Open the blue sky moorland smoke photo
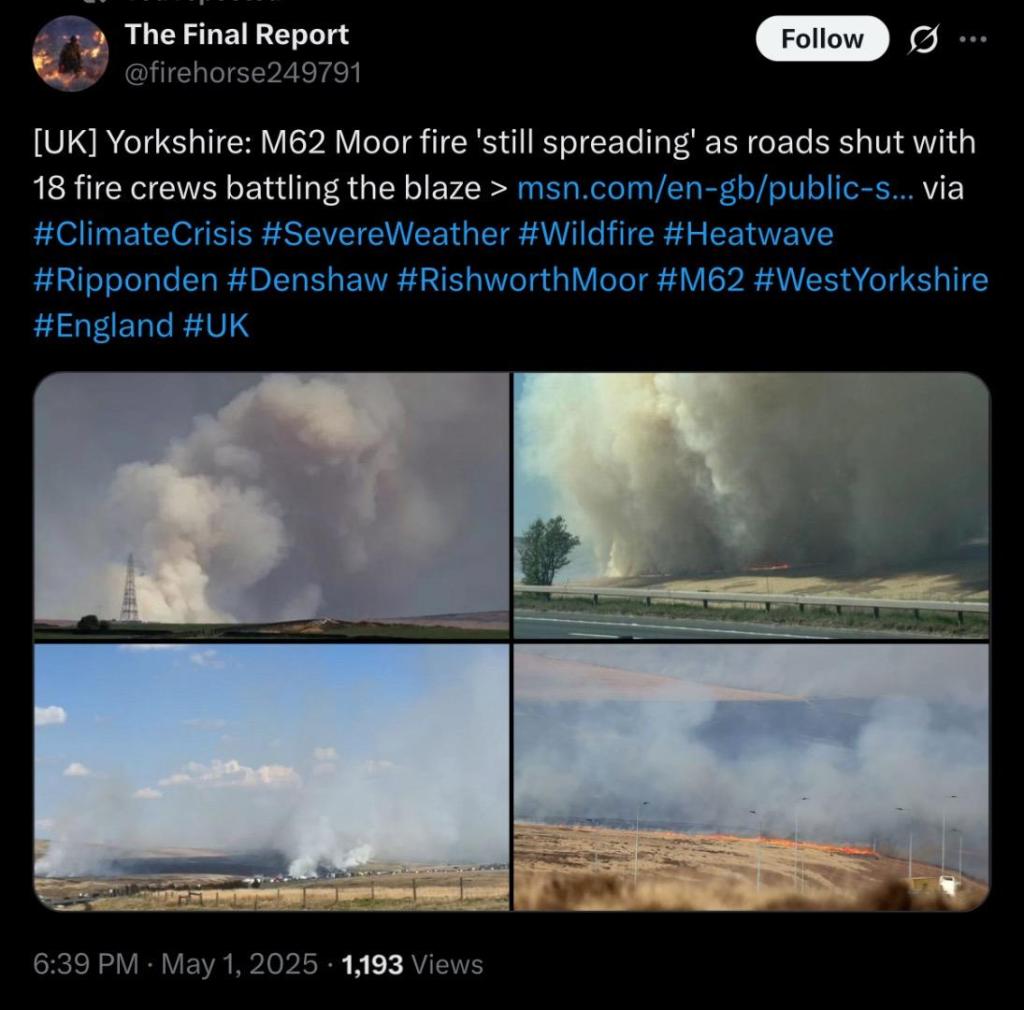This screenshot has height=1010, width=1024. (x=271, y=777)
